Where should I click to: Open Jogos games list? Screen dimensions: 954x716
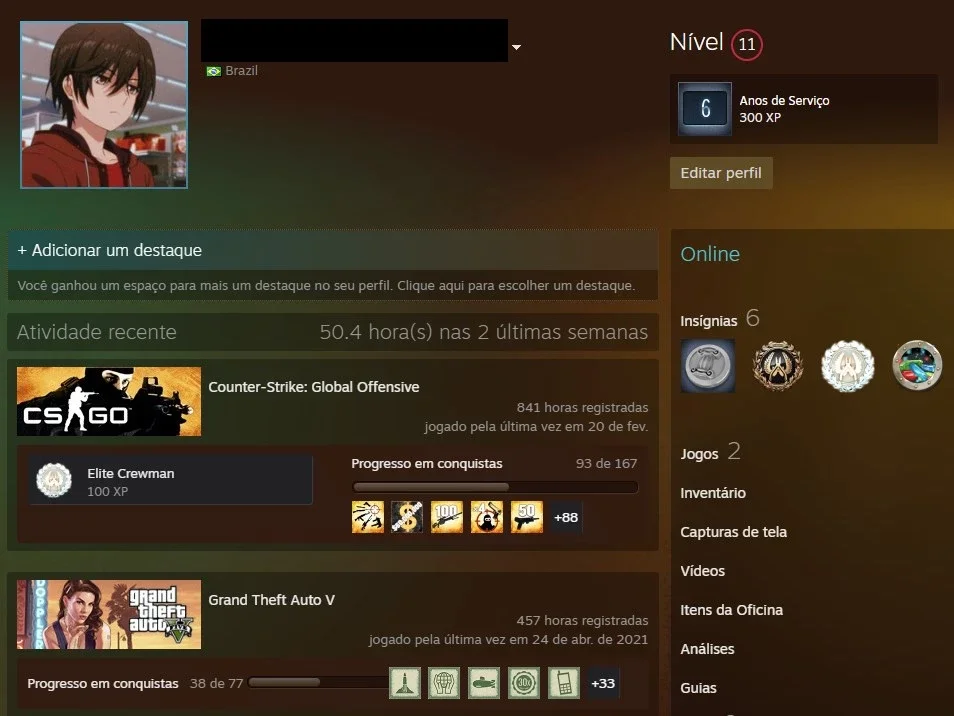[699, 454]
